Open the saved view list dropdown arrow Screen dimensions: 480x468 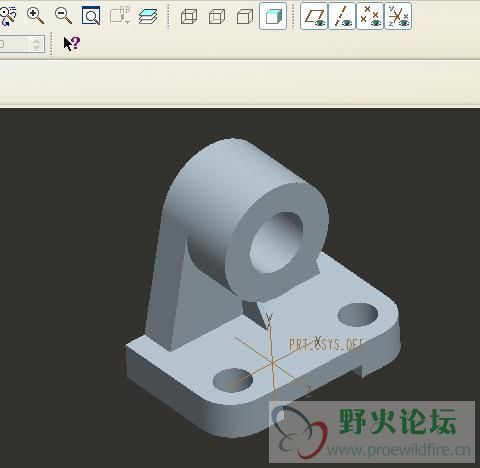point(127,22)
